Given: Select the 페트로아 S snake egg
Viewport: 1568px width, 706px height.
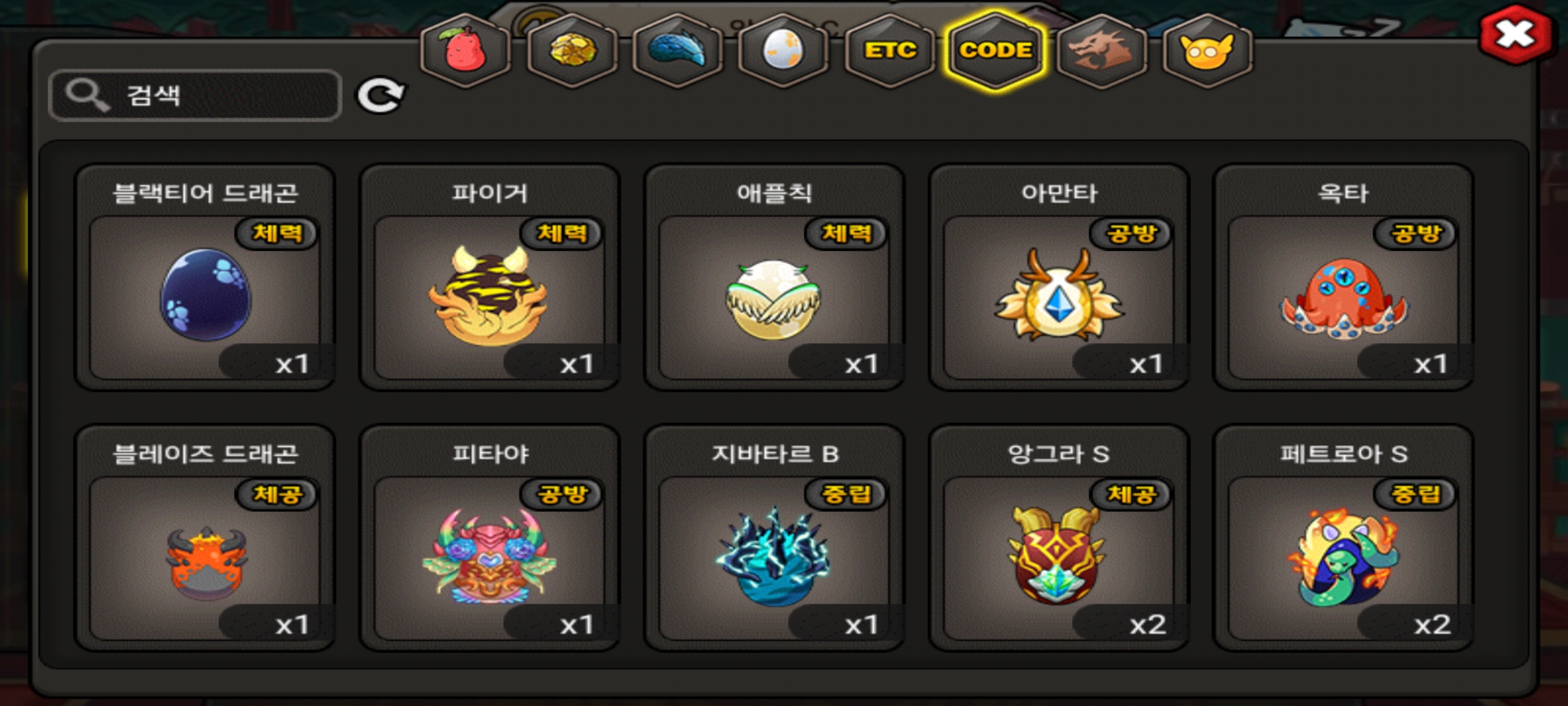Looking at the screenshot, I should (x=1343, y=538).
